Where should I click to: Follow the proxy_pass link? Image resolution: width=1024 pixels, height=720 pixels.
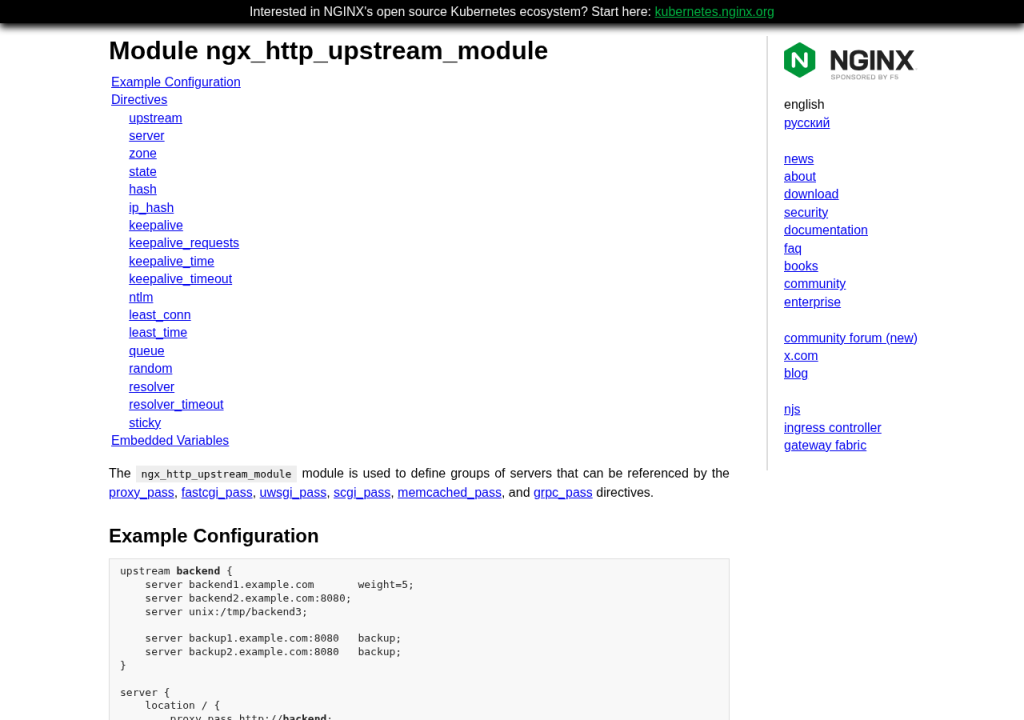tap(141, 492)
